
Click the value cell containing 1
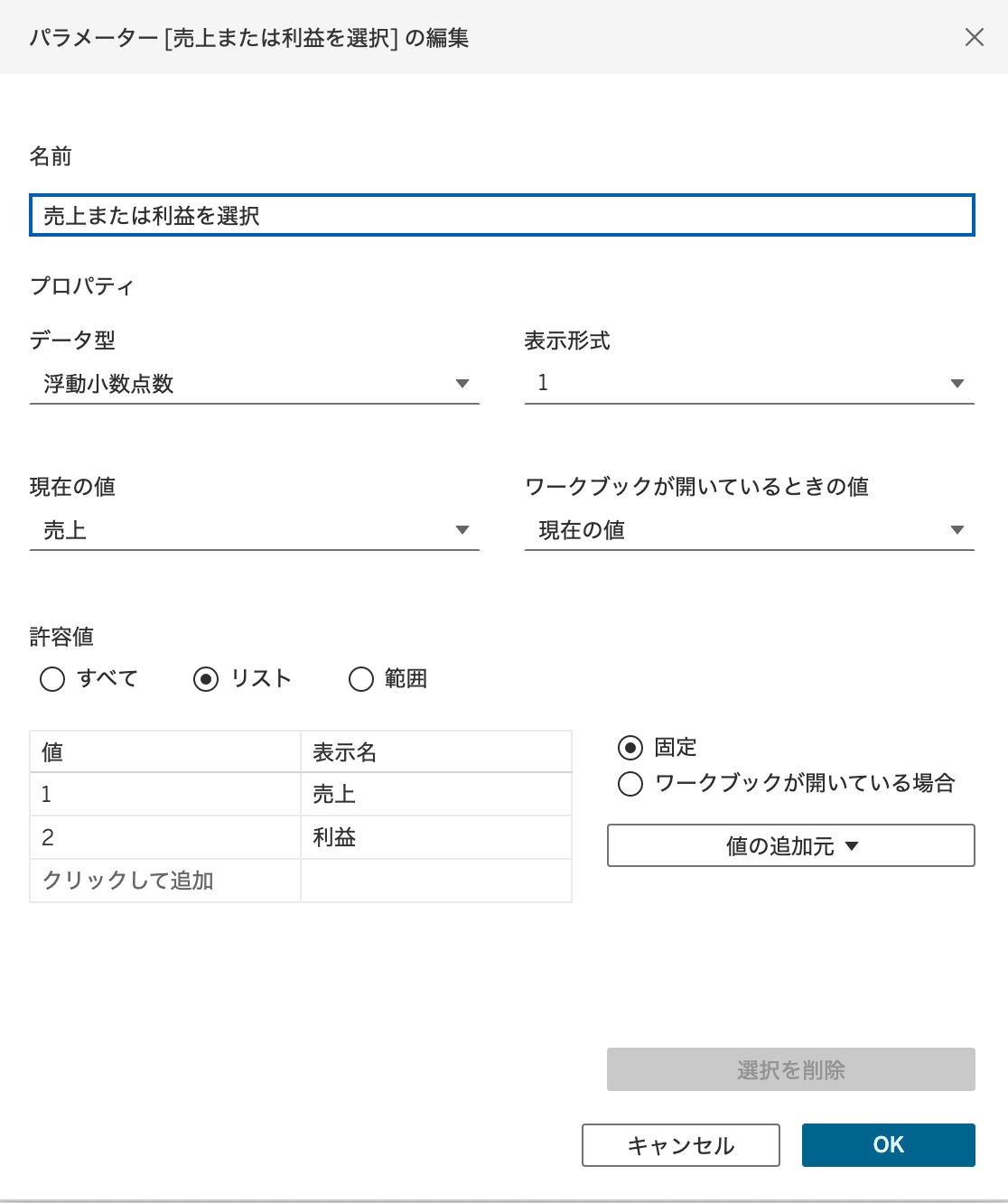point(165,794)
